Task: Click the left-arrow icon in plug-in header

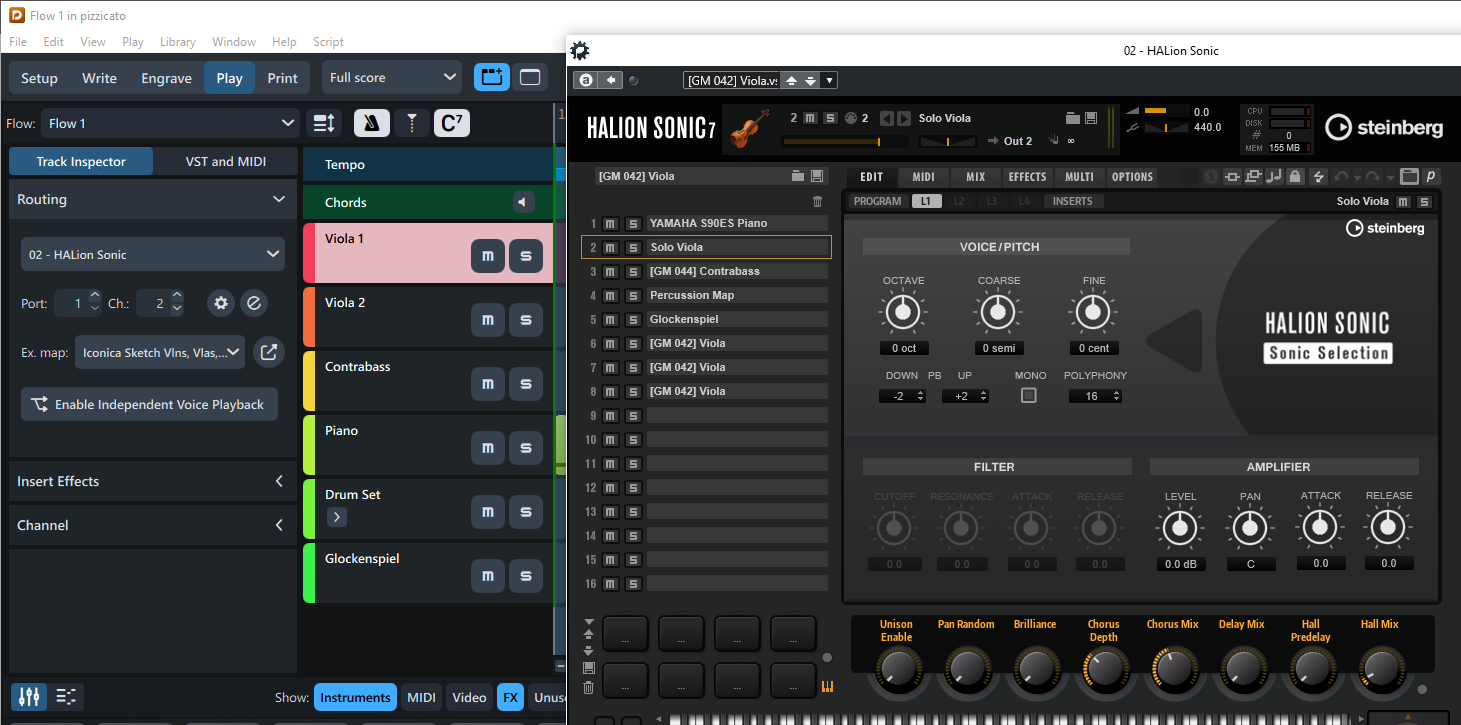Action: coord(610,80)
